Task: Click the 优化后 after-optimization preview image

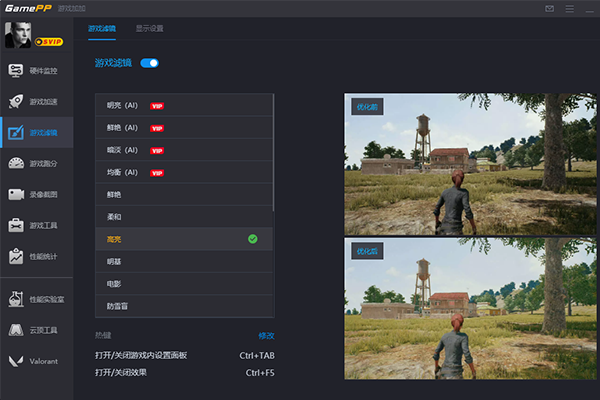Action: coord(470,309)
